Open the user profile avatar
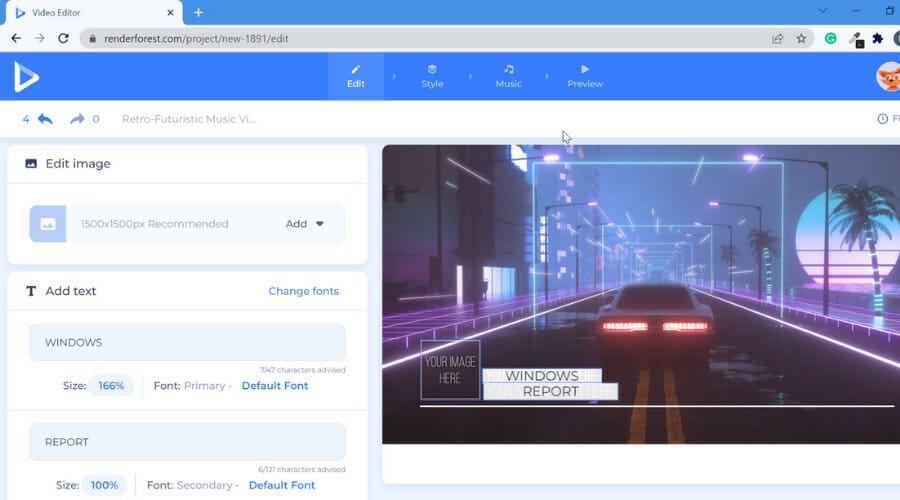The width and height of the screenshot is (900, 500). click(888, 76)
